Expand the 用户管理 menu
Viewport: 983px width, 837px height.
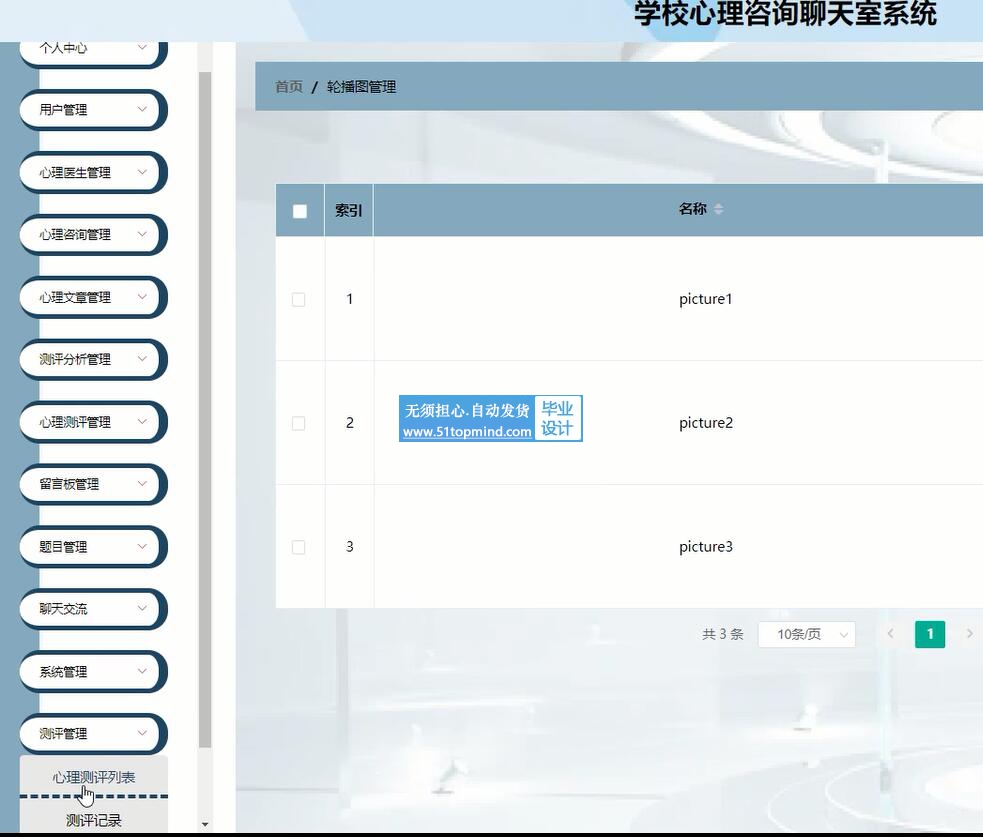pyautogui.click(x=92, y=110)
